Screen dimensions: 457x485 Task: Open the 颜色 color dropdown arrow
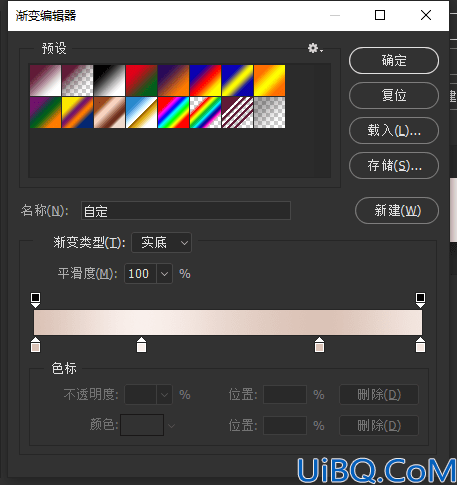[171, 426]
